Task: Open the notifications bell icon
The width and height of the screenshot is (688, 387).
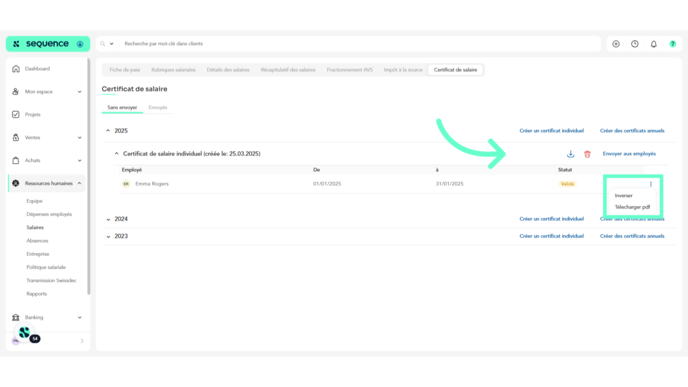Action: 654,44
